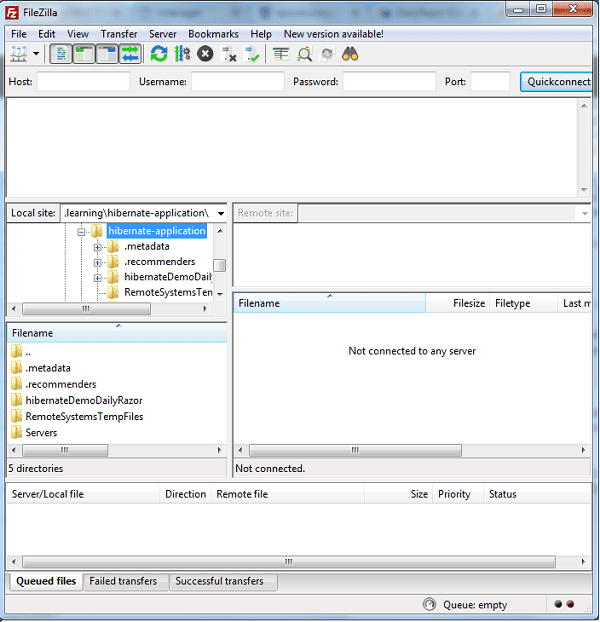Image resolution: width=600 pixels, height=622 pixels.
Task: Click the queue status icon in status bar
Action: pyautogui.click(x=429, y=604)
